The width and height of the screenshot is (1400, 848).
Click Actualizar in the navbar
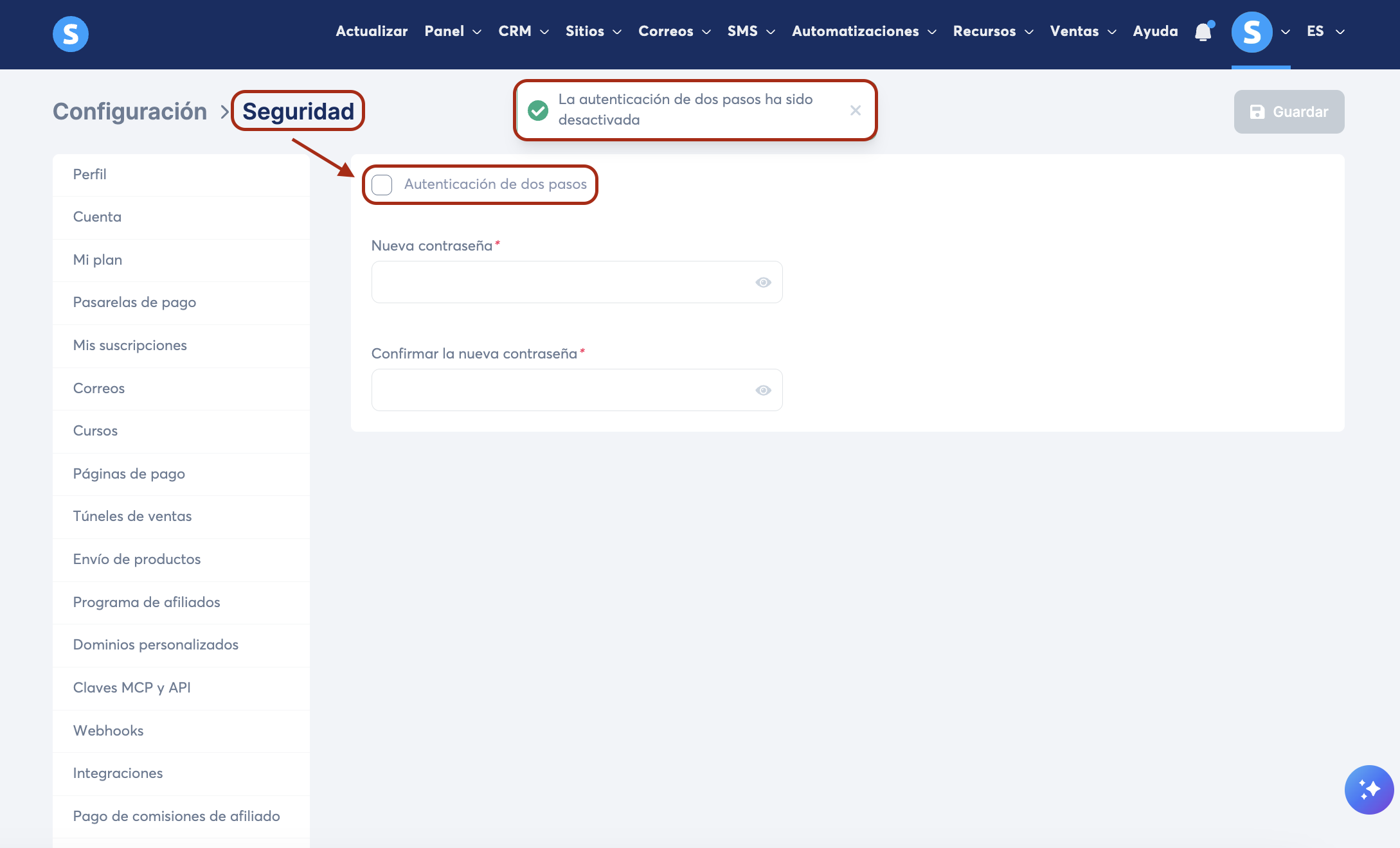tap(372, 31)
